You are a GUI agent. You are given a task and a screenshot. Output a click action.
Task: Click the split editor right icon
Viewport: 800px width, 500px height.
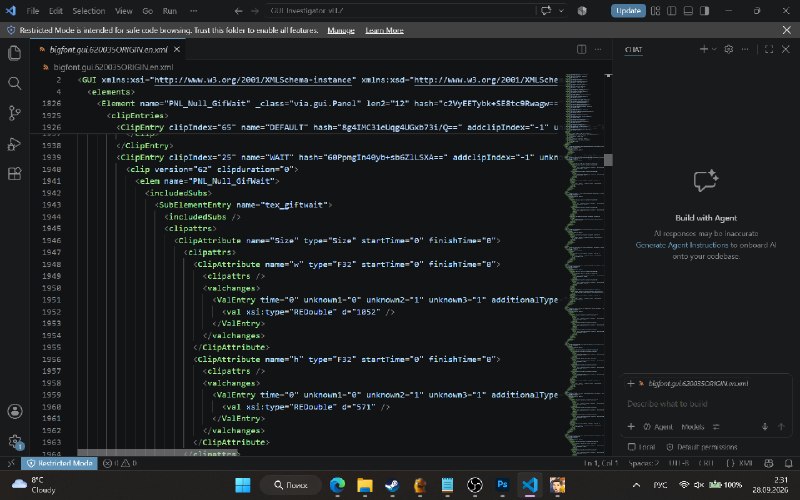[581, 49]
